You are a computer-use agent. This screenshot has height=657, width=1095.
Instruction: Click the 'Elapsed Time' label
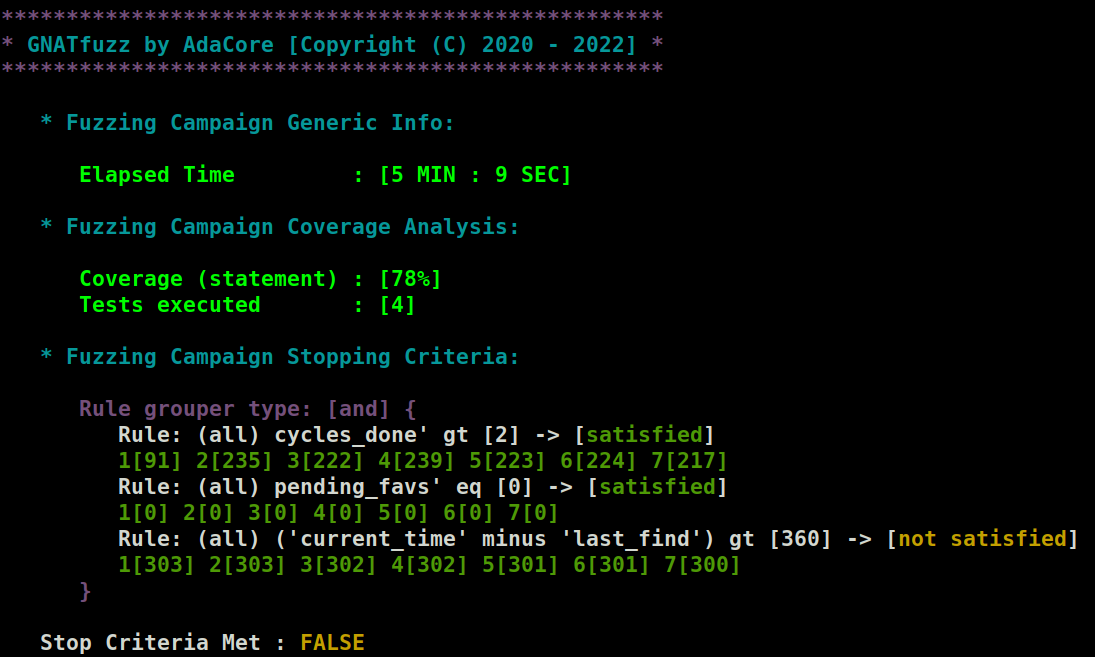[x=157, y=175]
